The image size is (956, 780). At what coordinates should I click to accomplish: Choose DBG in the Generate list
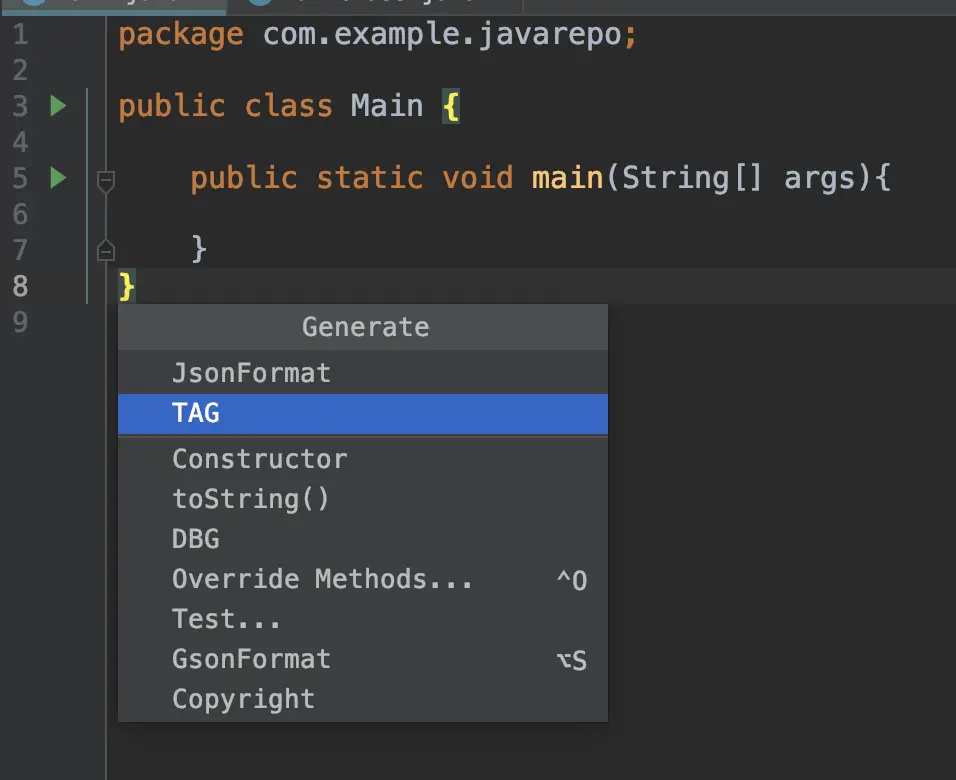[x=196, y=539]
